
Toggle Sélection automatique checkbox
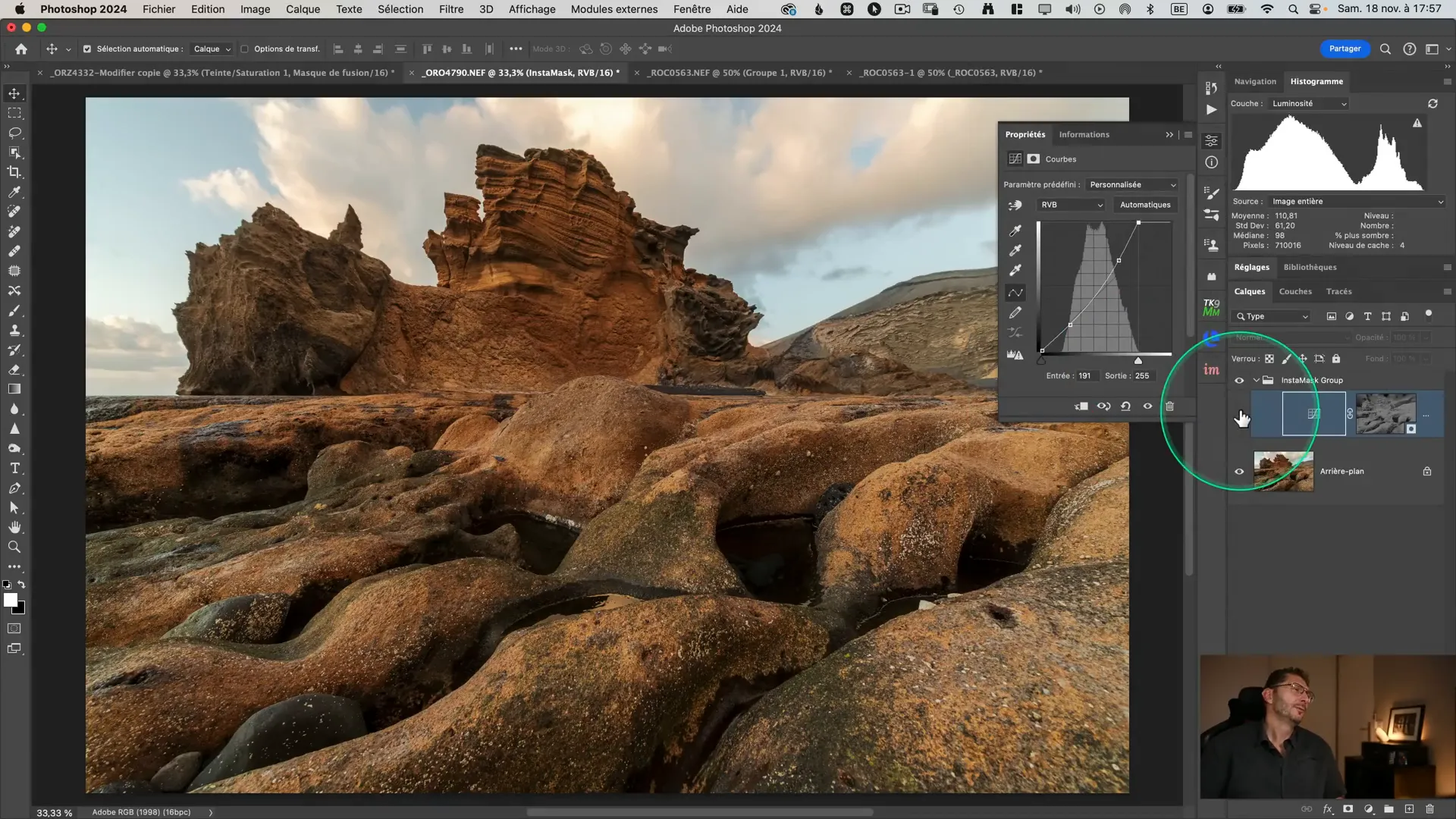point(87,49)
